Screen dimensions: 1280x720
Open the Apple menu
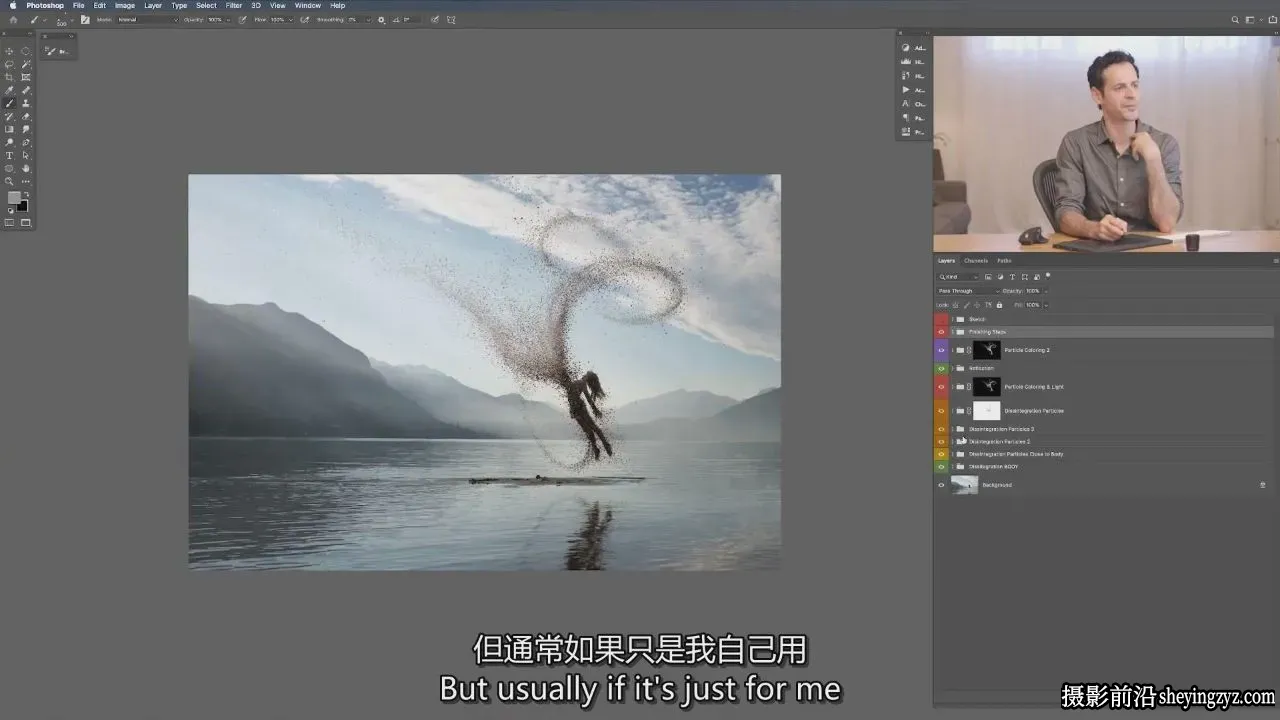[x=12, y=5]
